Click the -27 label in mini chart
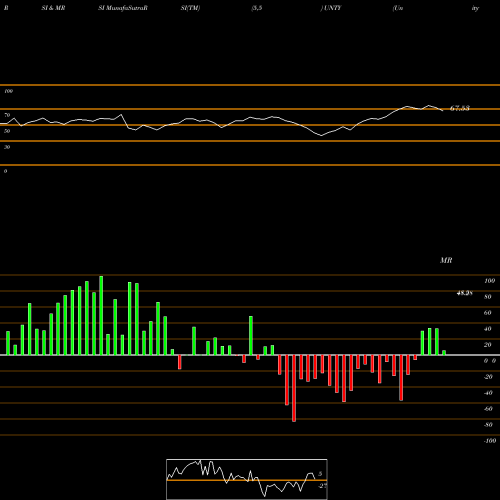Screen dimensions: 500x500 click(x=322, y=486)
